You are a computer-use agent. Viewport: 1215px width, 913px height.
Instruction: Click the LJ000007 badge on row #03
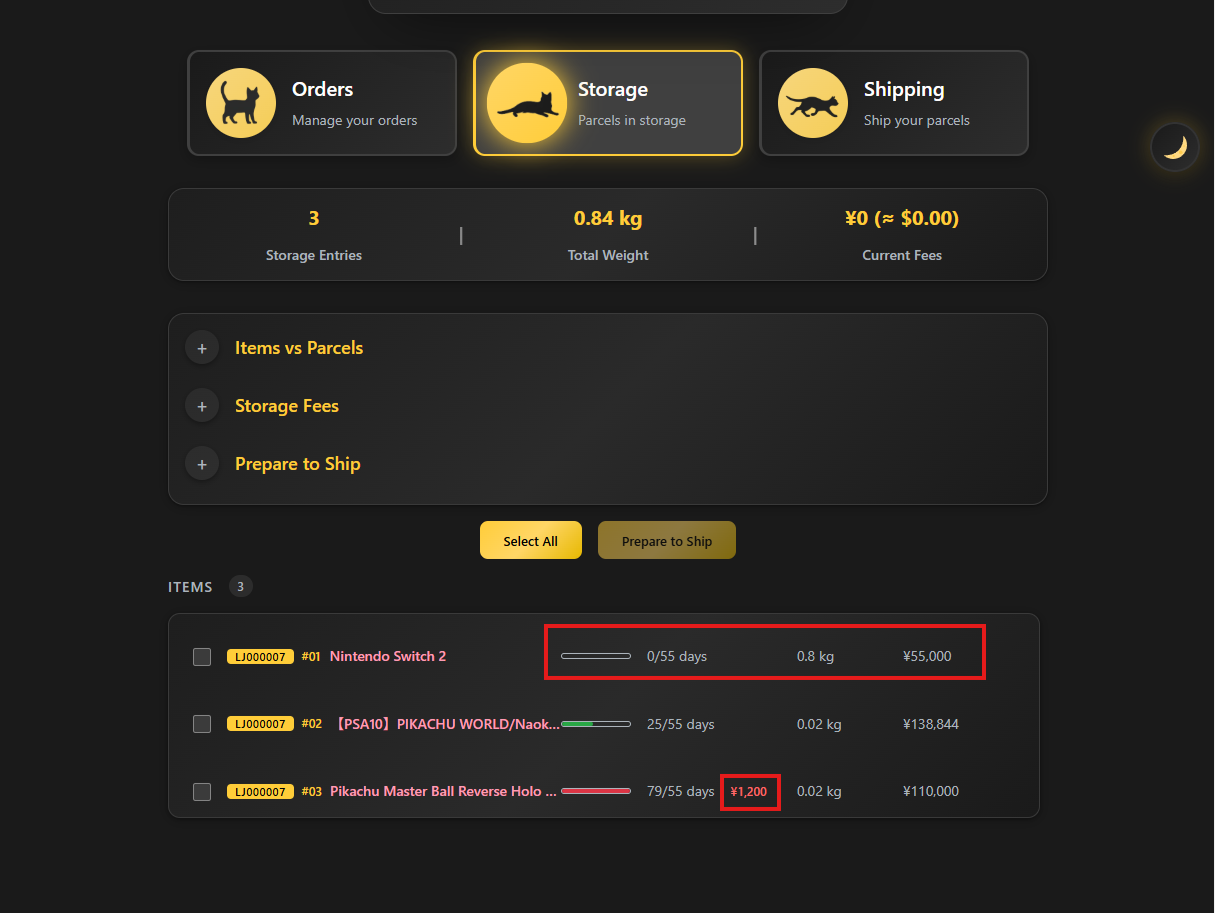[x=260, y=792]
